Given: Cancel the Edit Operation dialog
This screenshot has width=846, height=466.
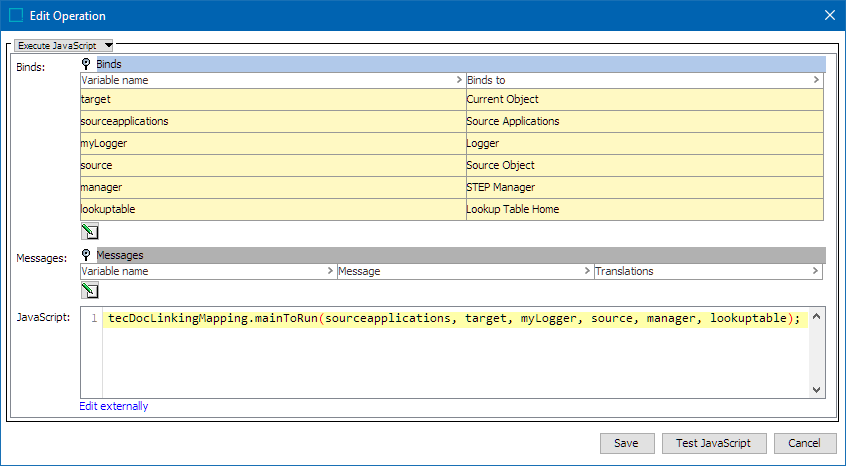Looking at the screenshot, I should tap(804, 443).
